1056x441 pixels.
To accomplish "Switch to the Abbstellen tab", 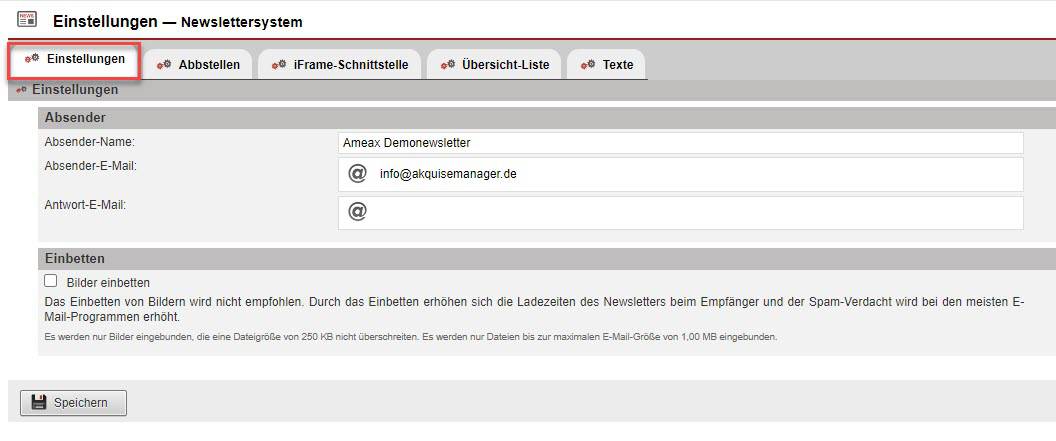I will [x=209, y=65].
